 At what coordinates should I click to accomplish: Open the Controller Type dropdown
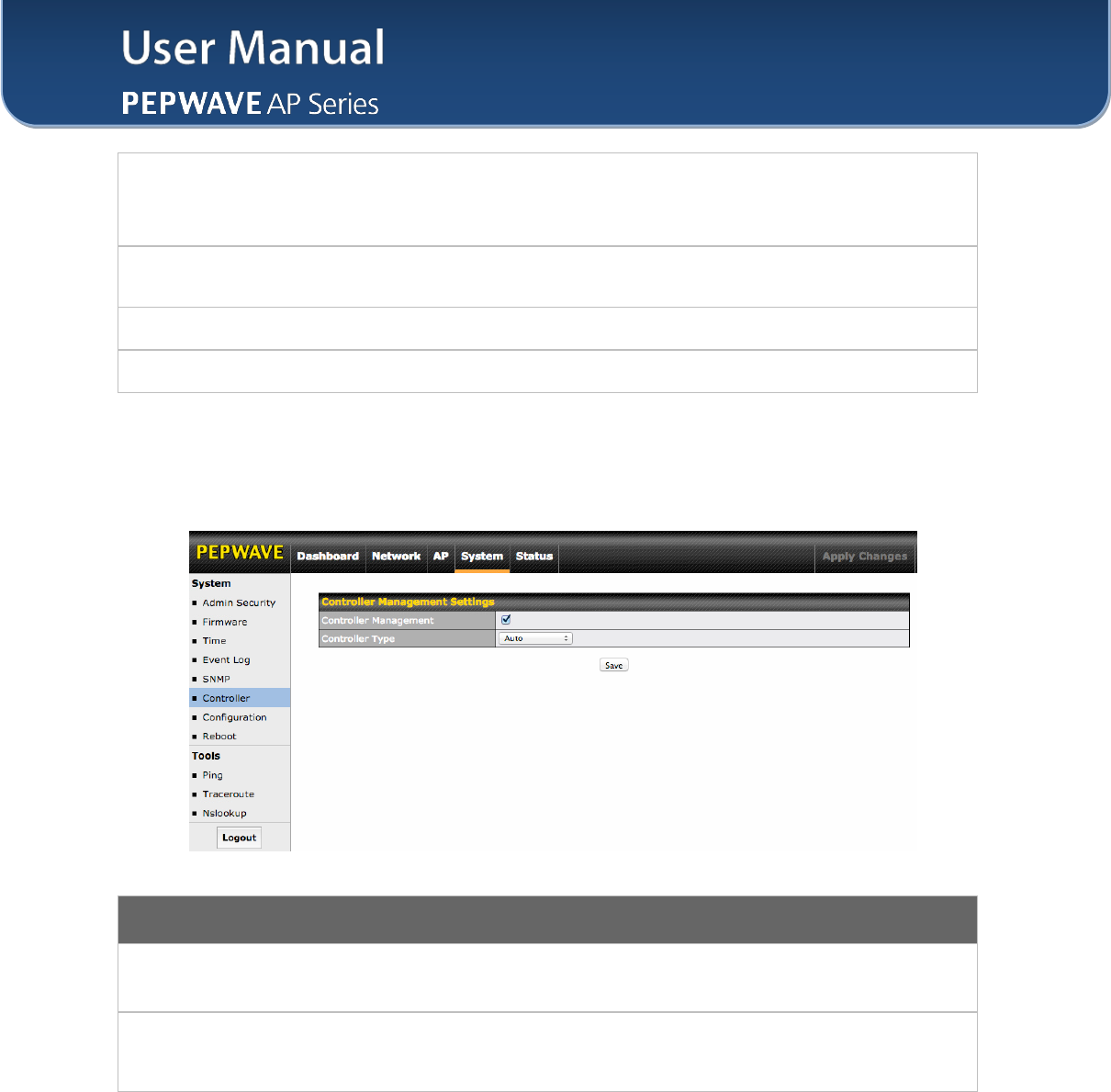535,638
